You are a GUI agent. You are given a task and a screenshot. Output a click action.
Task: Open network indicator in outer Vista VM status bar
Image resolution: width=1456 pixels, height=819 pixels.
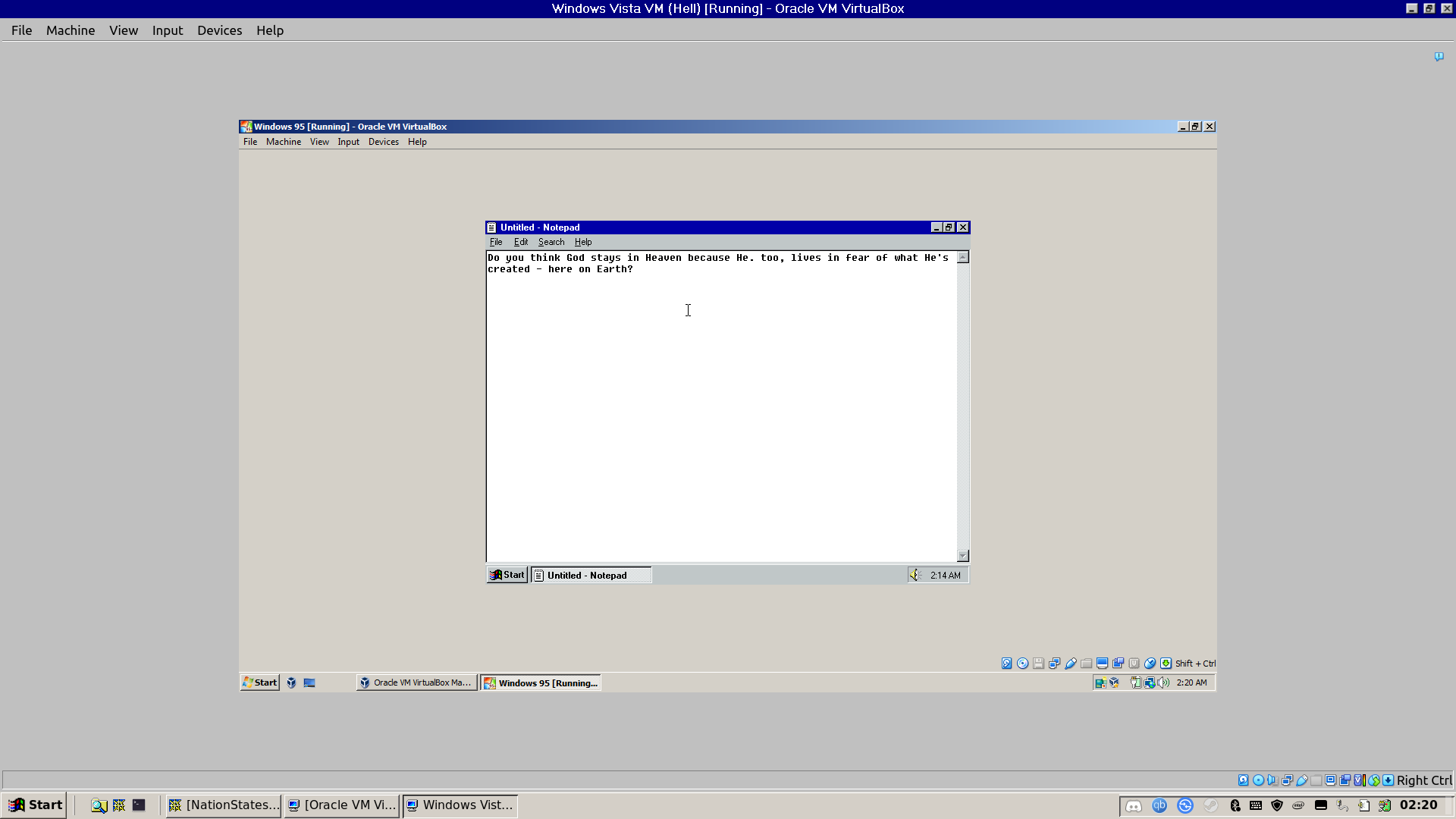pos(1287,780)
